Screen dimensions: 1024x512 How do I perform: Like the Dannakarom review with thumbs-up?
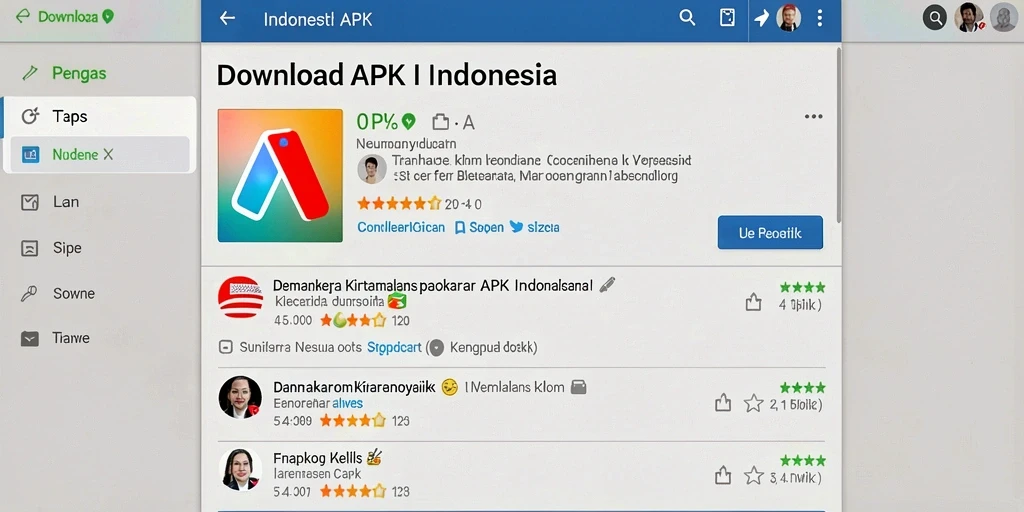(723, 403)
